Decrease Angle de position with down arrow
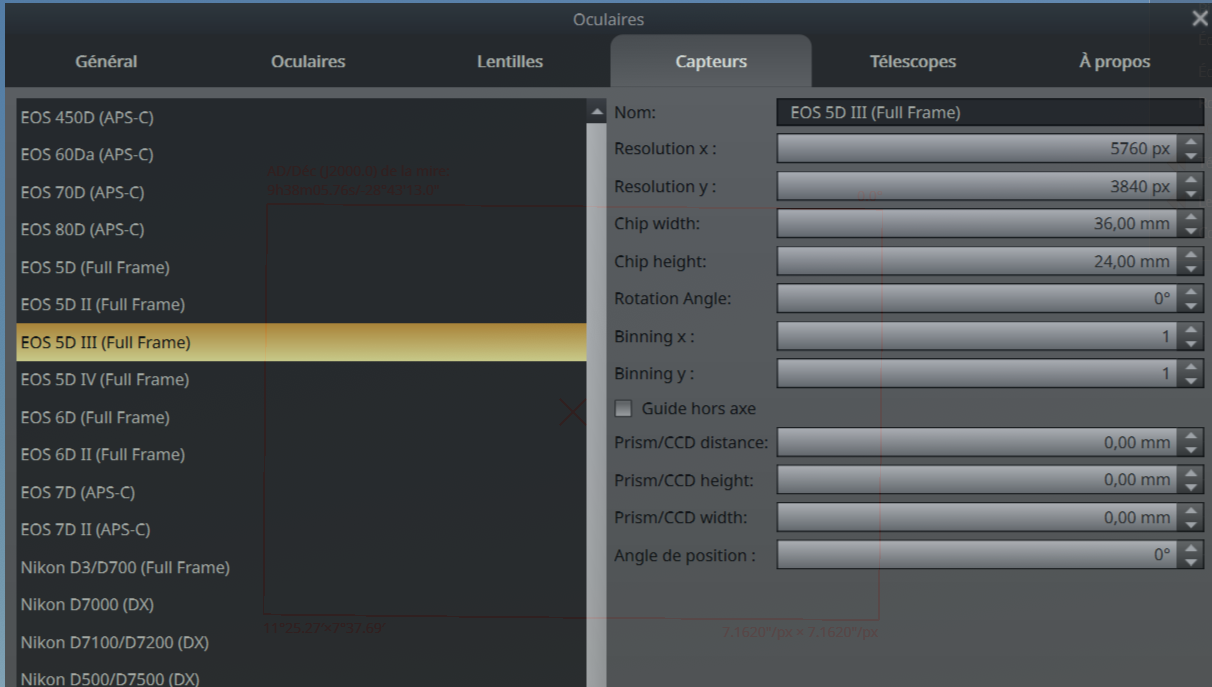The width and height of the screenshot is (1212, 687). [1190, 561]
